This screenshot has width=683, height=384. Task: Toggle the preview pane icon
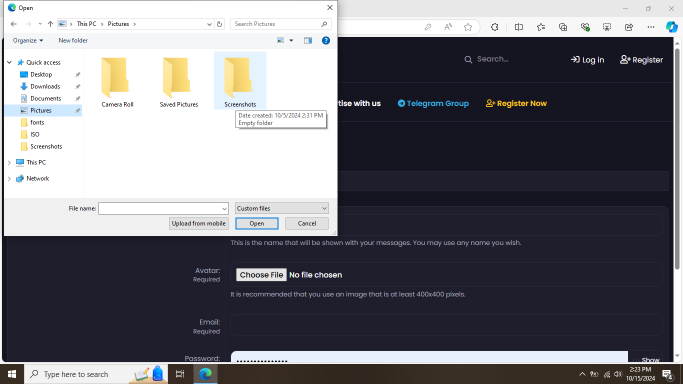click(308, 40)
